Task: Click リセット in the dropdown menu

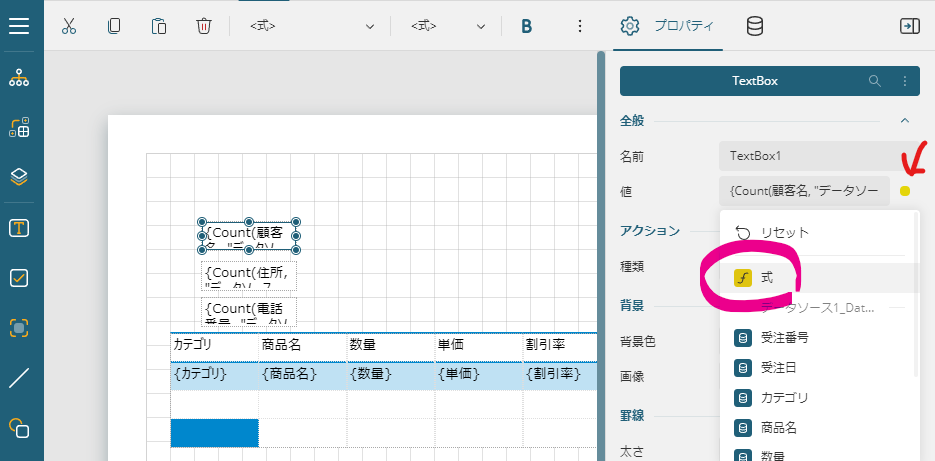Action: point(784,232)
